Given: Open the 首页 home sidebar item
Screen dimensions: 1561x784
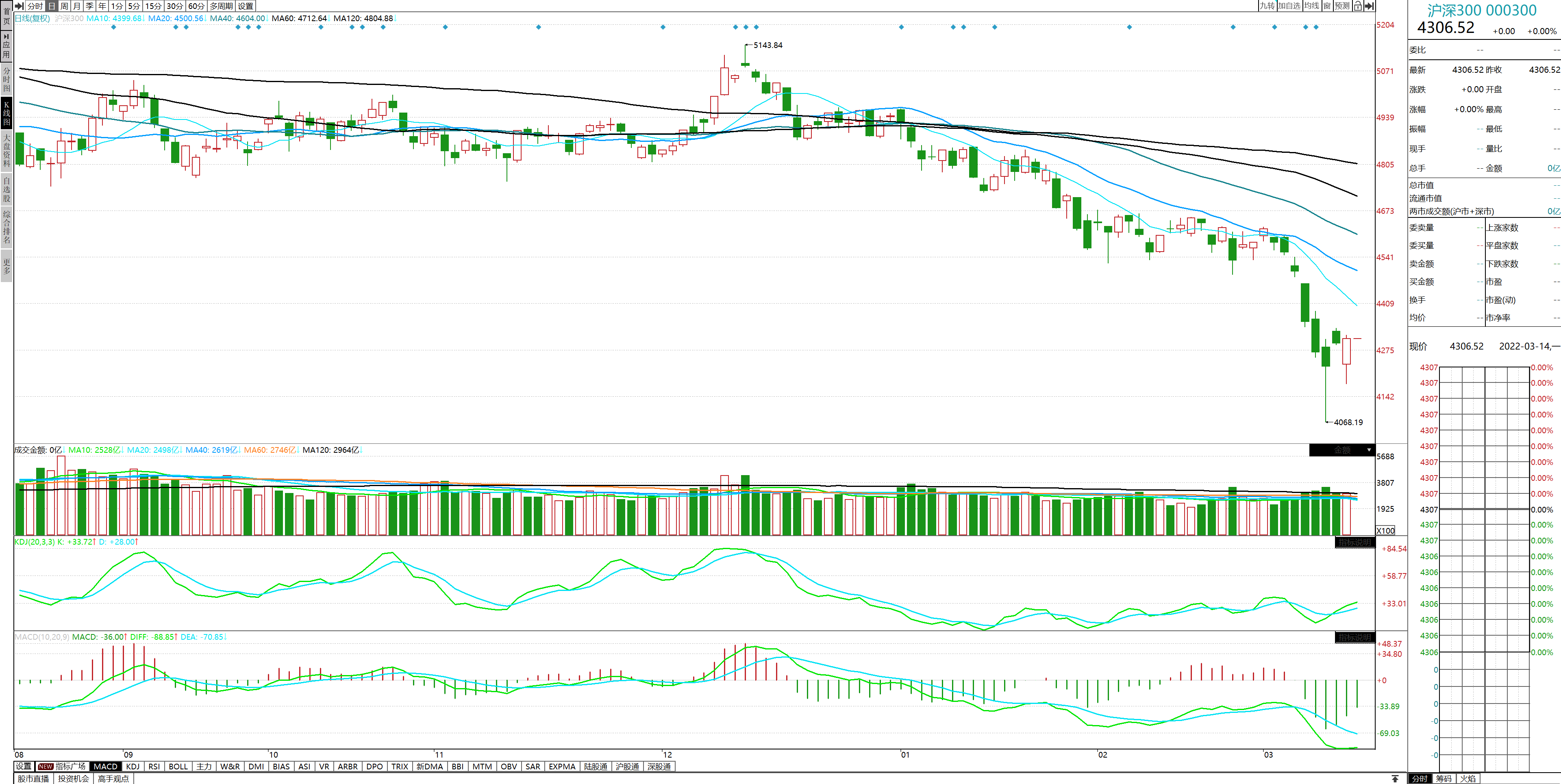Looking at the screenshot, I should tap(6, 16).
